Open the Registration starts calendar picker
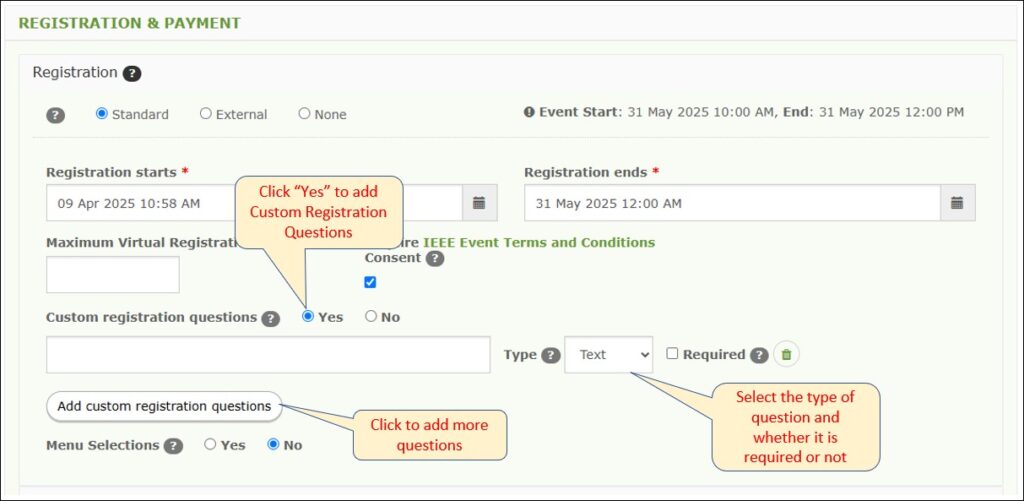 pos(479,203)
